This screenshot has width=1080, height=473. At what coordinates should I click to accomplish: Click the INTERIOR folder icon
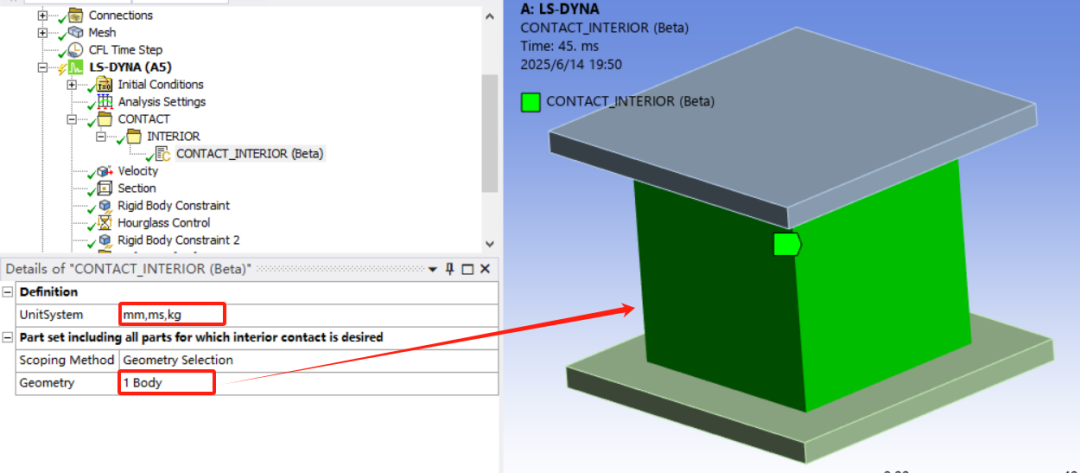(134, 136)
